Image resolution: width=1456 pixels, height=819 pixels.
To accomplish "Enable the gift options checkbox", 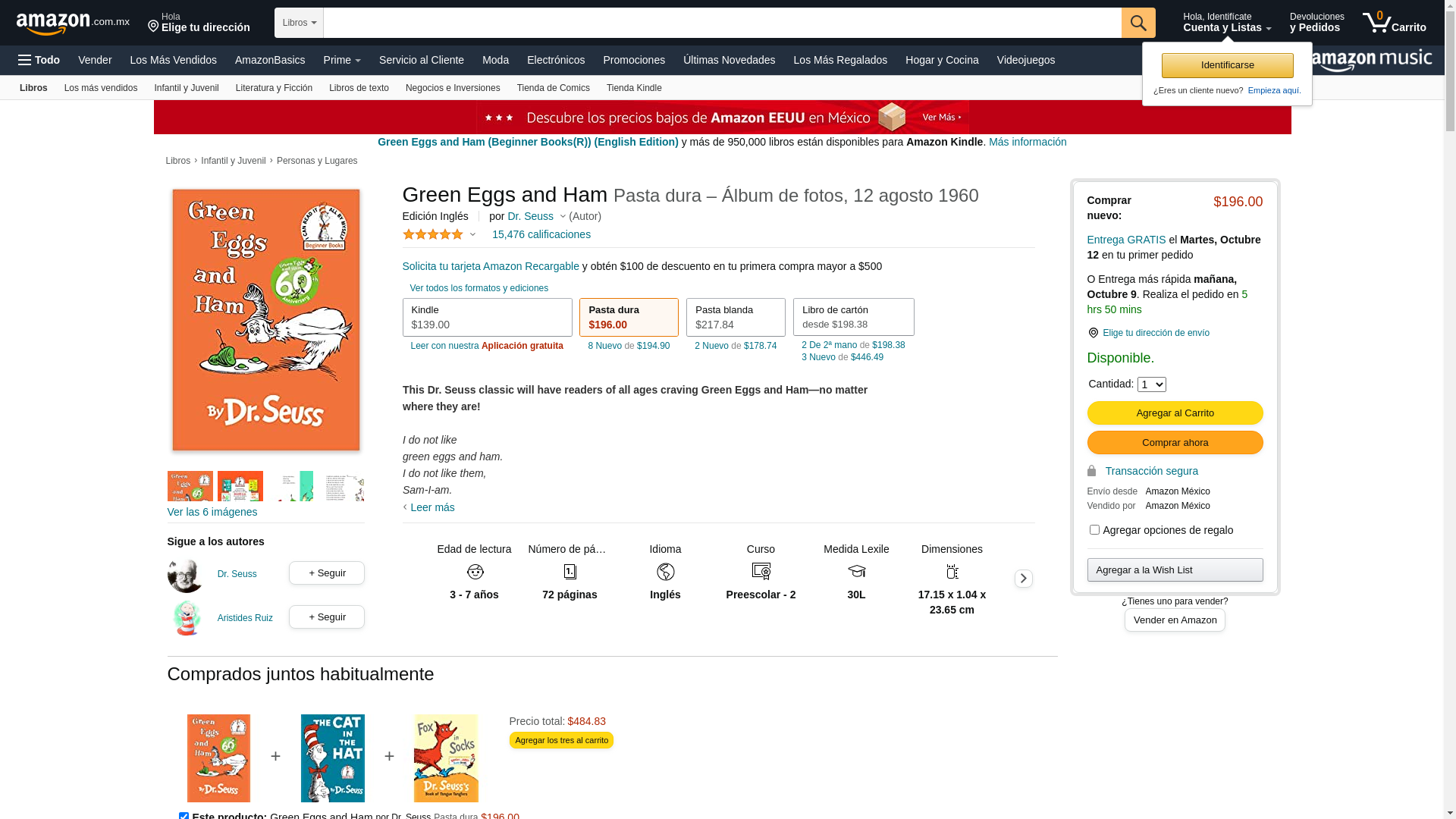I will pyautogui.click(x=1094, y=530).
